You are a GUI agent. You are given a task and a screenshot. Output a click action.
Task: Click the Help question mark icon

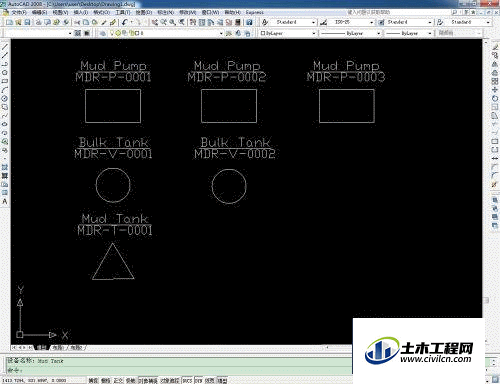(249, 22)
